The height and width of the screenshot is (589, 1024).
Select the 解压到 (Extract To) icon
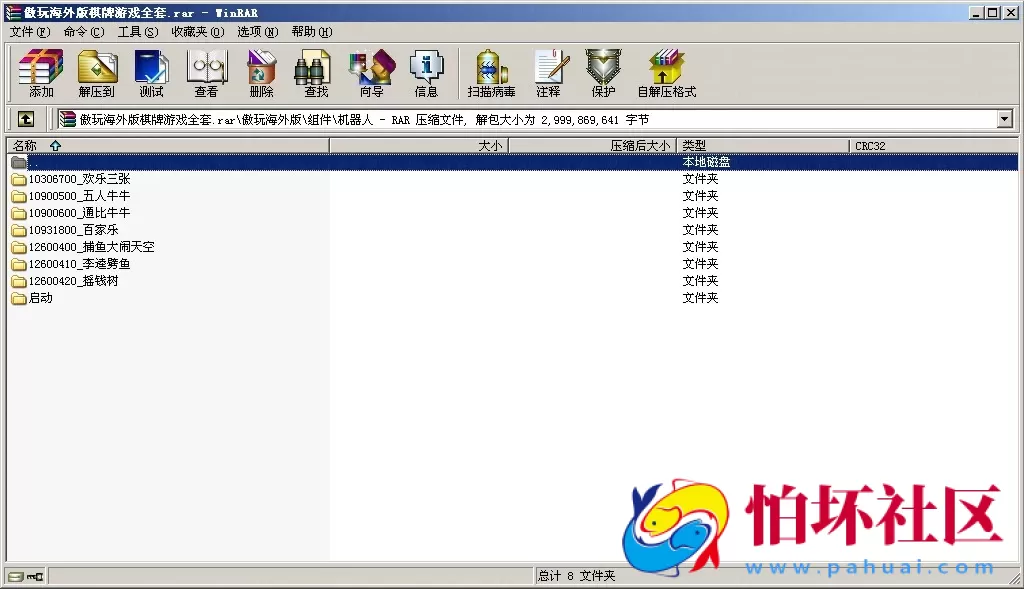click(97, 72)
